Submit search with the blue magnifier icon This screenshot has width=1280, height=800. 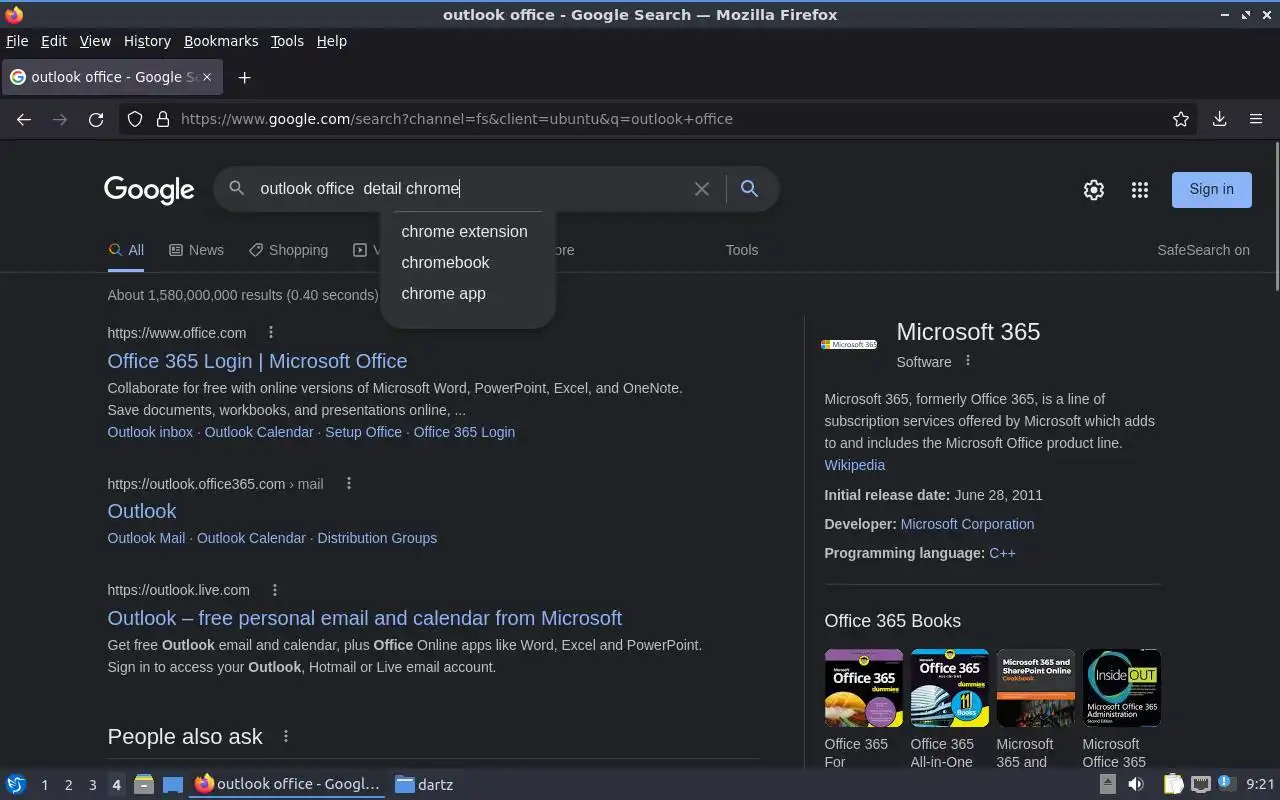tap(749, 188)
